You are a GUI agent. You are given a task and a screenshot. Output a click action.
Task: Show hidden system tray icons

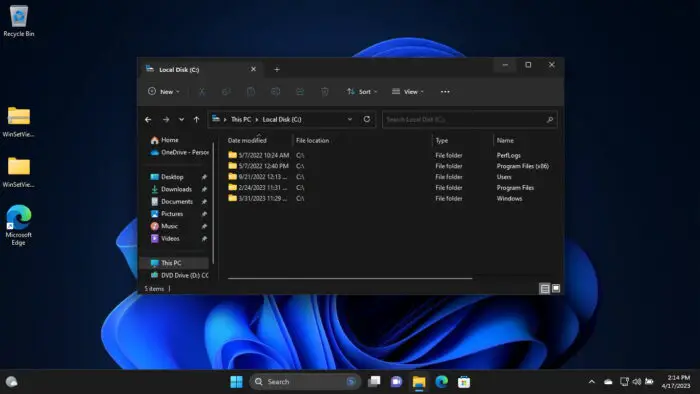592,382
